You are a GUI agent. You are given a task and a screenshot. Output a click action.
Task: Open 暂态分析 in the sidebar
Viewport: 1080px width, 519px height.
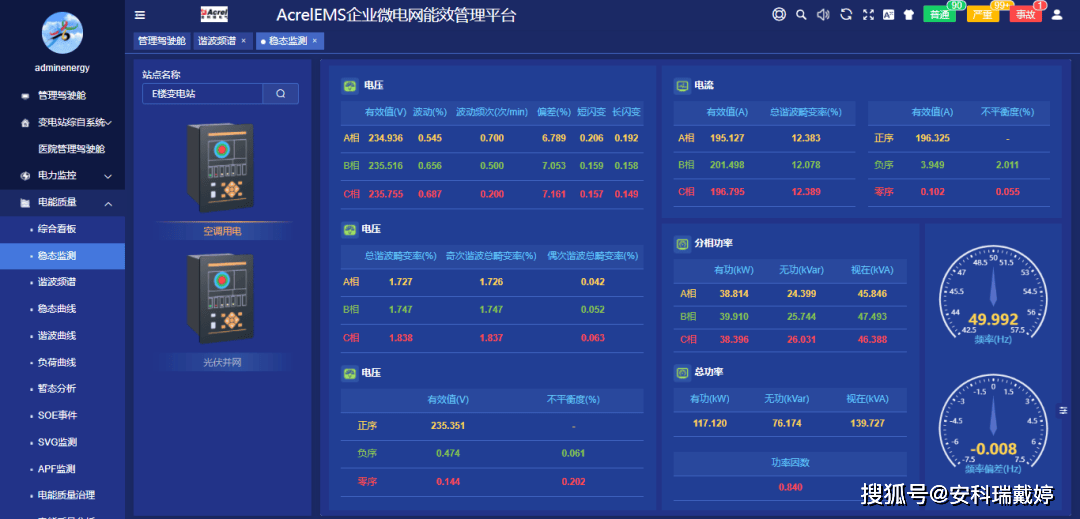click(x=56, y=389)
